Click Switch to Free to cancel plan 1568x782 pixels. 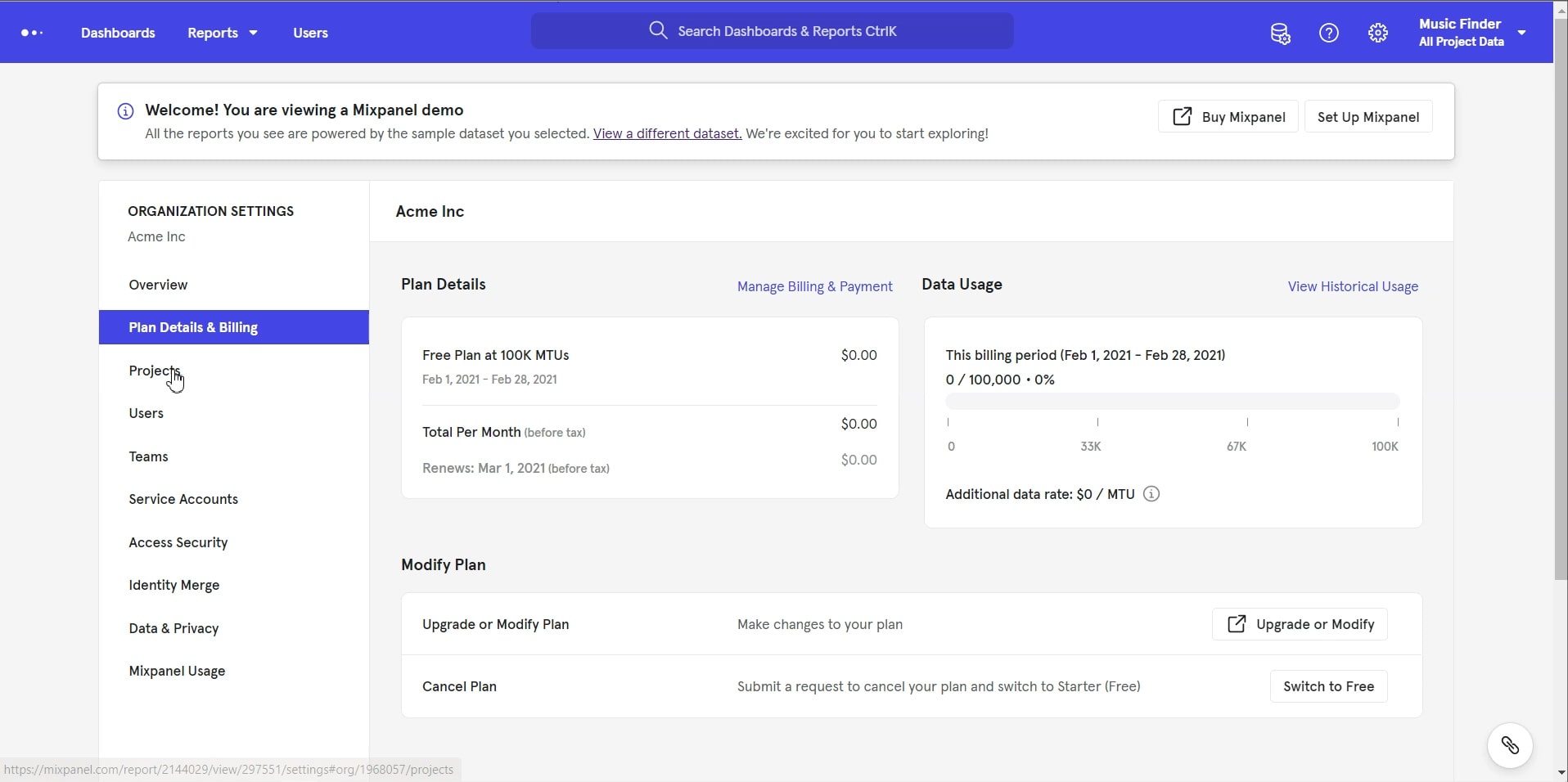[x=1327, y=685]
